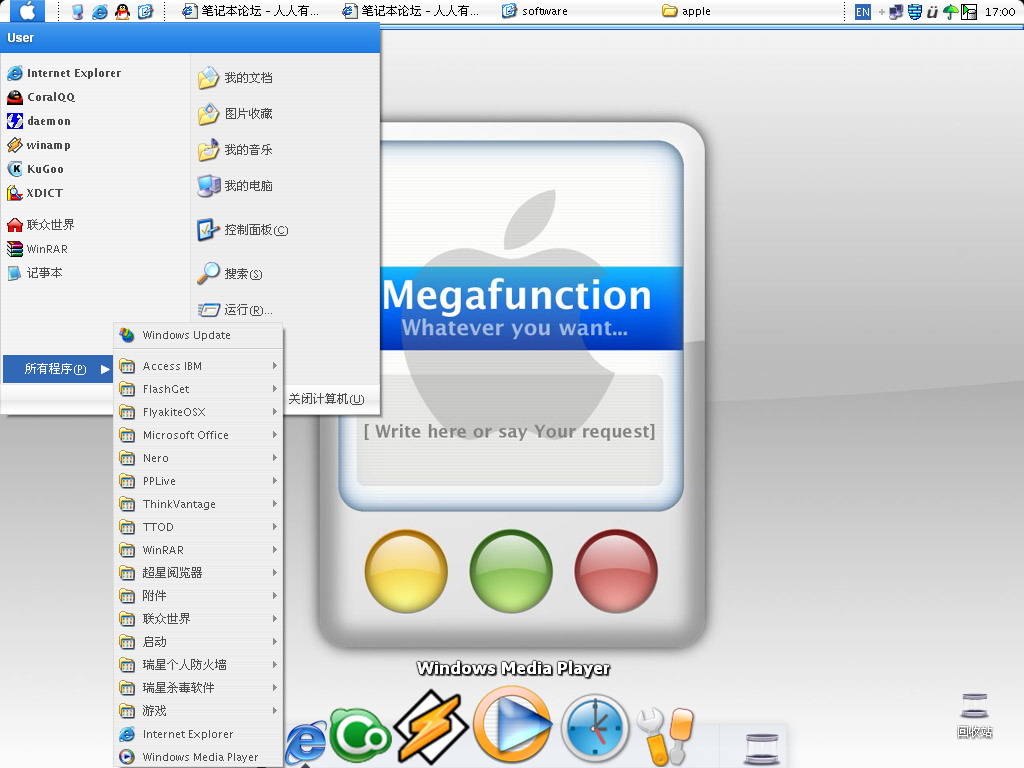
Task: Open the pinned WinRAR books shortcut
Action: pyautogui.click(x=37, y=249)
